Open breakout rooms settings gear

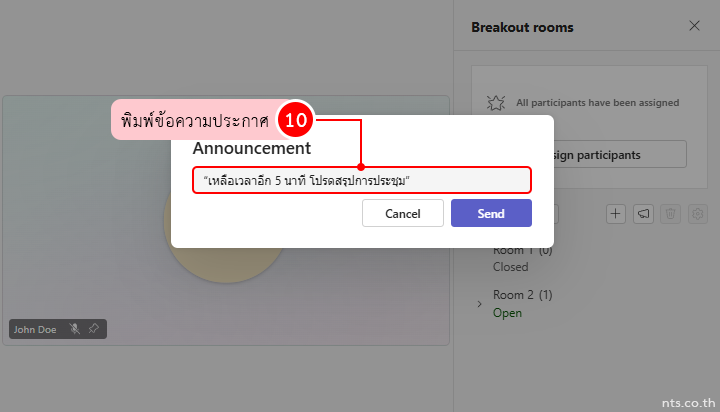(698, 213)
